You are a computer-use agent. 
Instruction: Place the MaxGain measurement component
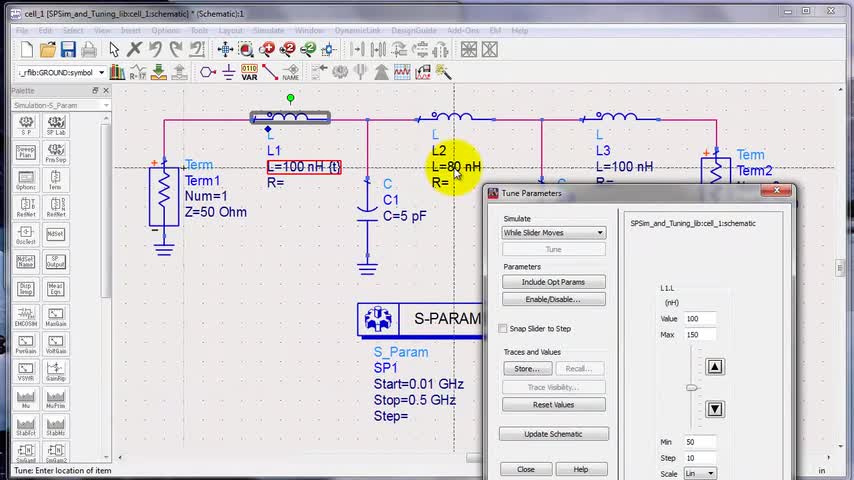[x=56, y=317]
